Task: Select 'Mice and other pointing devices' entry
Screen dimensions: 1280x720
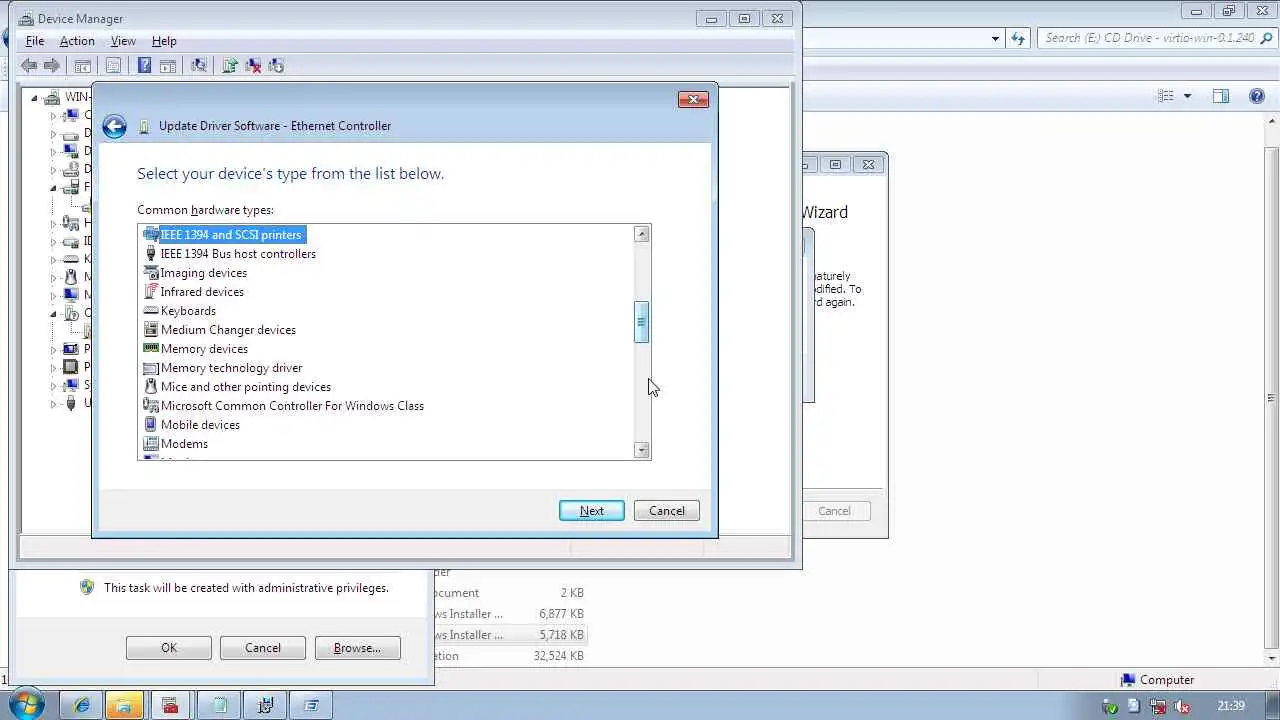Action: click(246, 387)
